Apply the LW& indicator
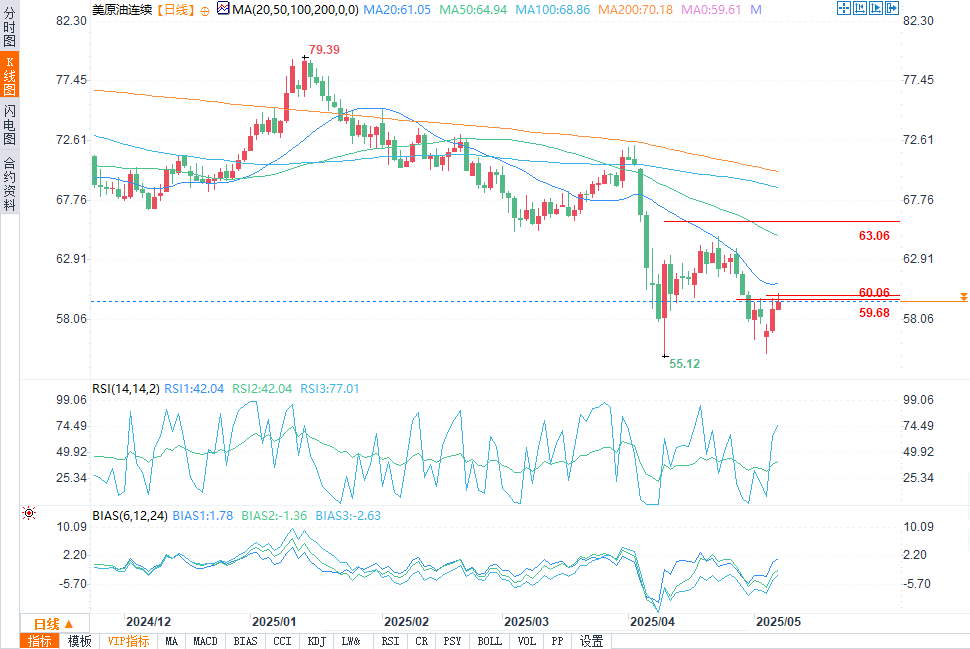The height and width of the screenshot is (649, 970). coord(351,641)
